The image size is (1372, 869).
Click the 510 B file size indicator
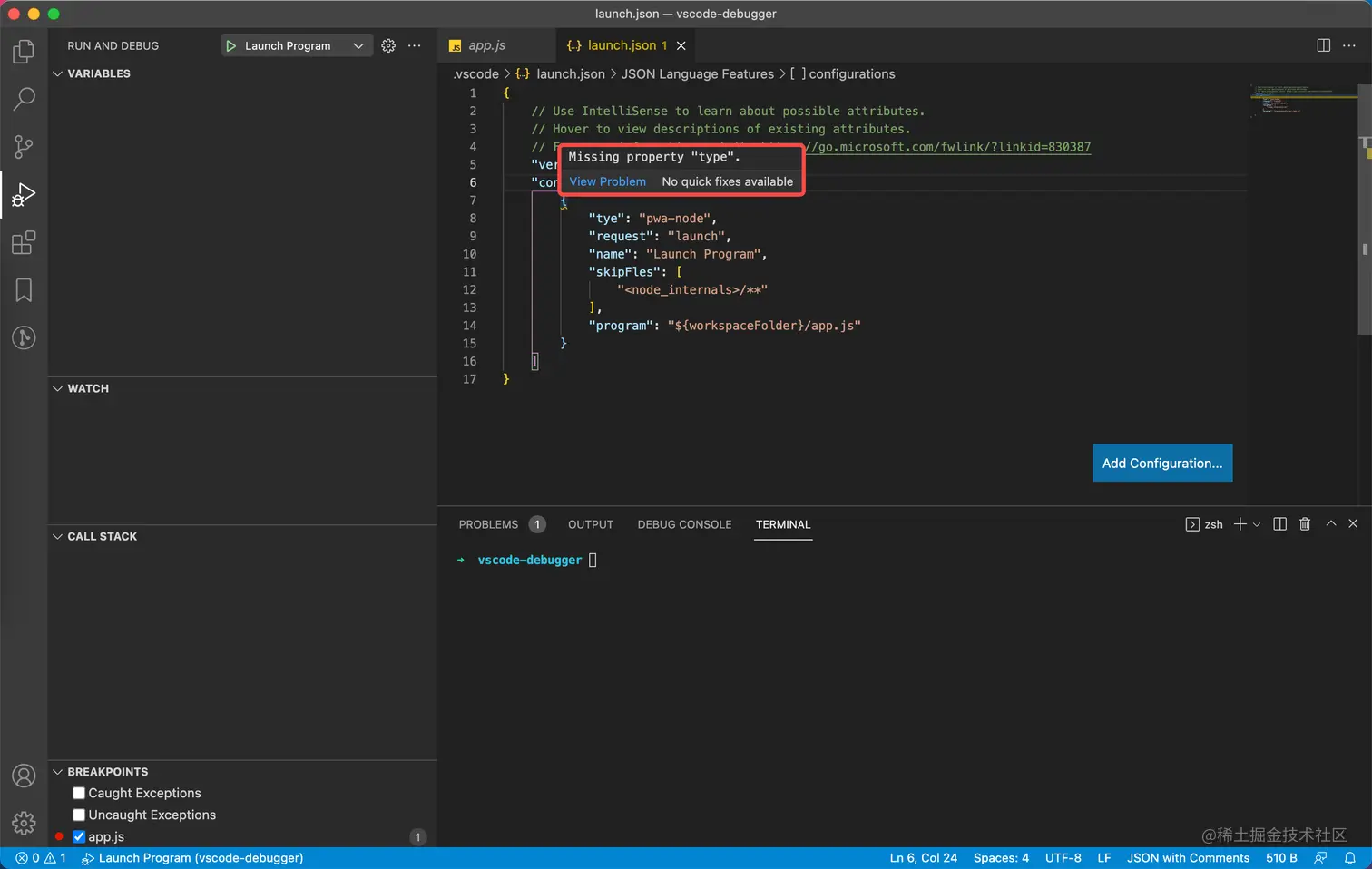click(1281, 858)
